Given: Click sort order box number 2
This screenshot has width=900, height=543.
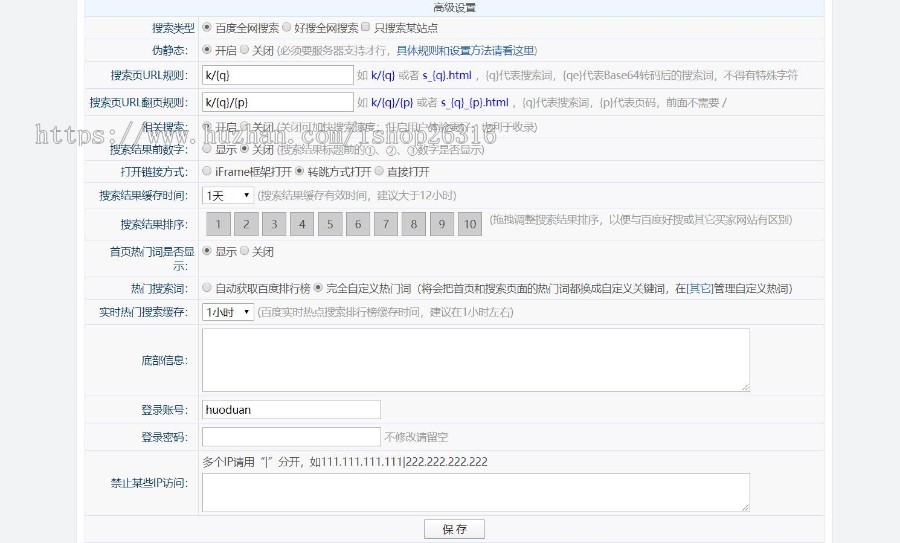Looking at the screenshot, I should point(246,224).
